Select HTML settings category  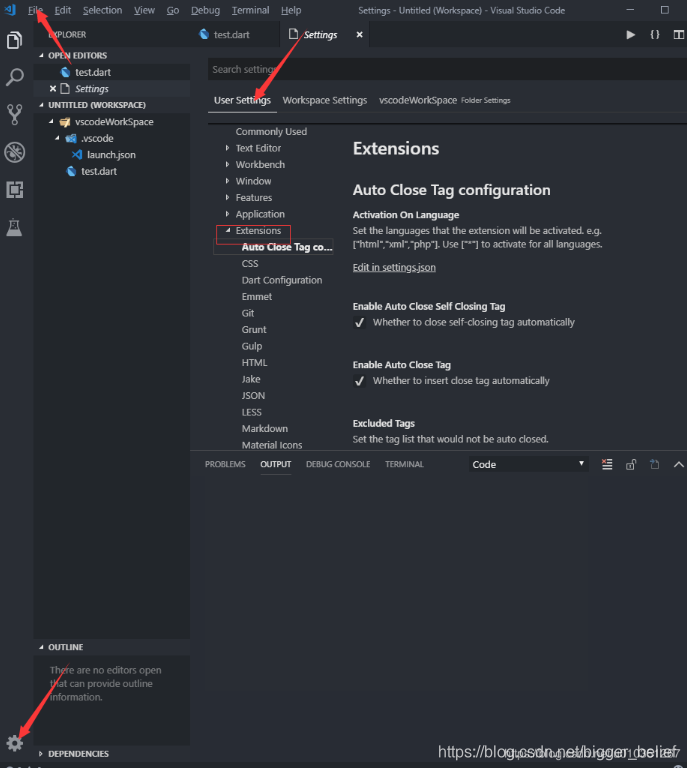click(x=254, y=363)
